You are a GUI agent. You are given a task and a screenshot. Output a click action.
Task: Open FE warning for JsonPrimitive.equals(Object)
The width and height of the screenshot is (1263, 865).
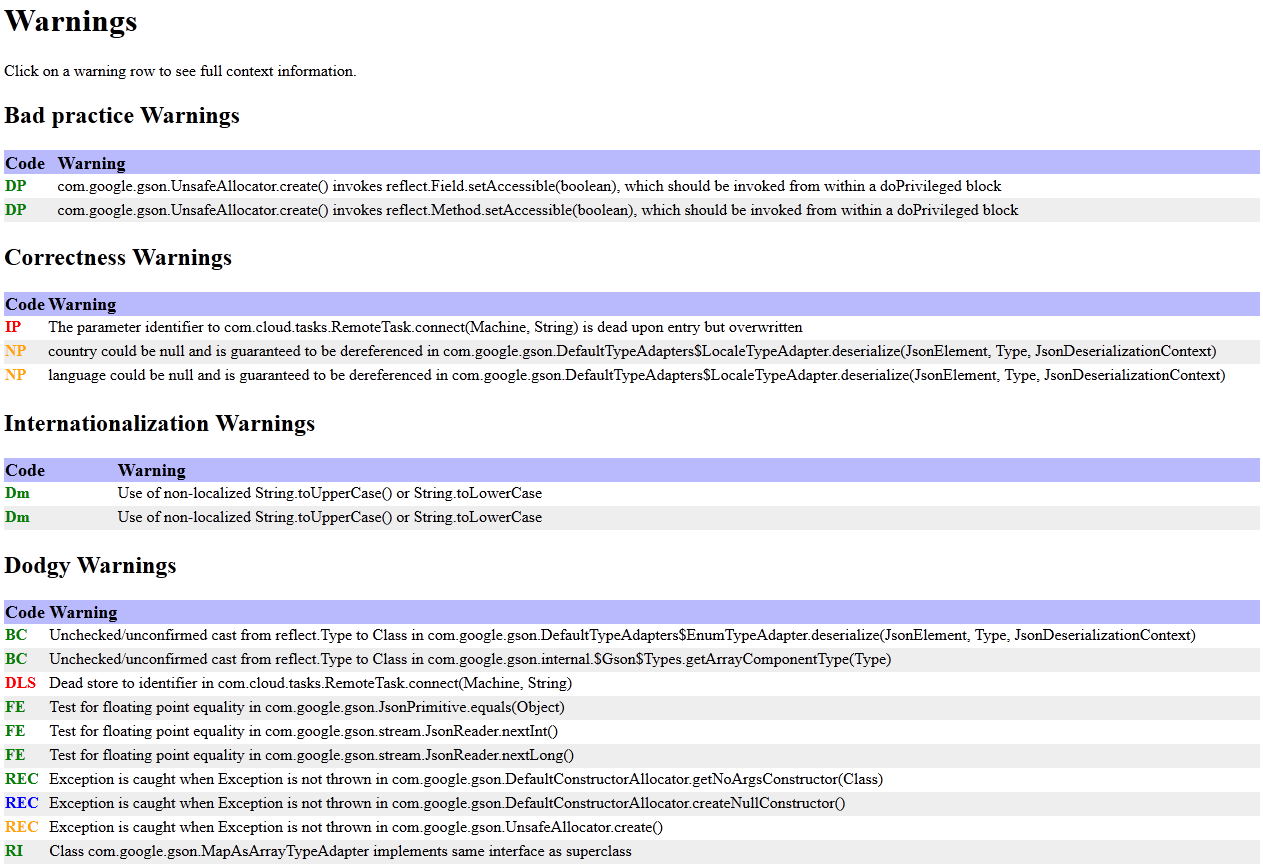point(631,707)
